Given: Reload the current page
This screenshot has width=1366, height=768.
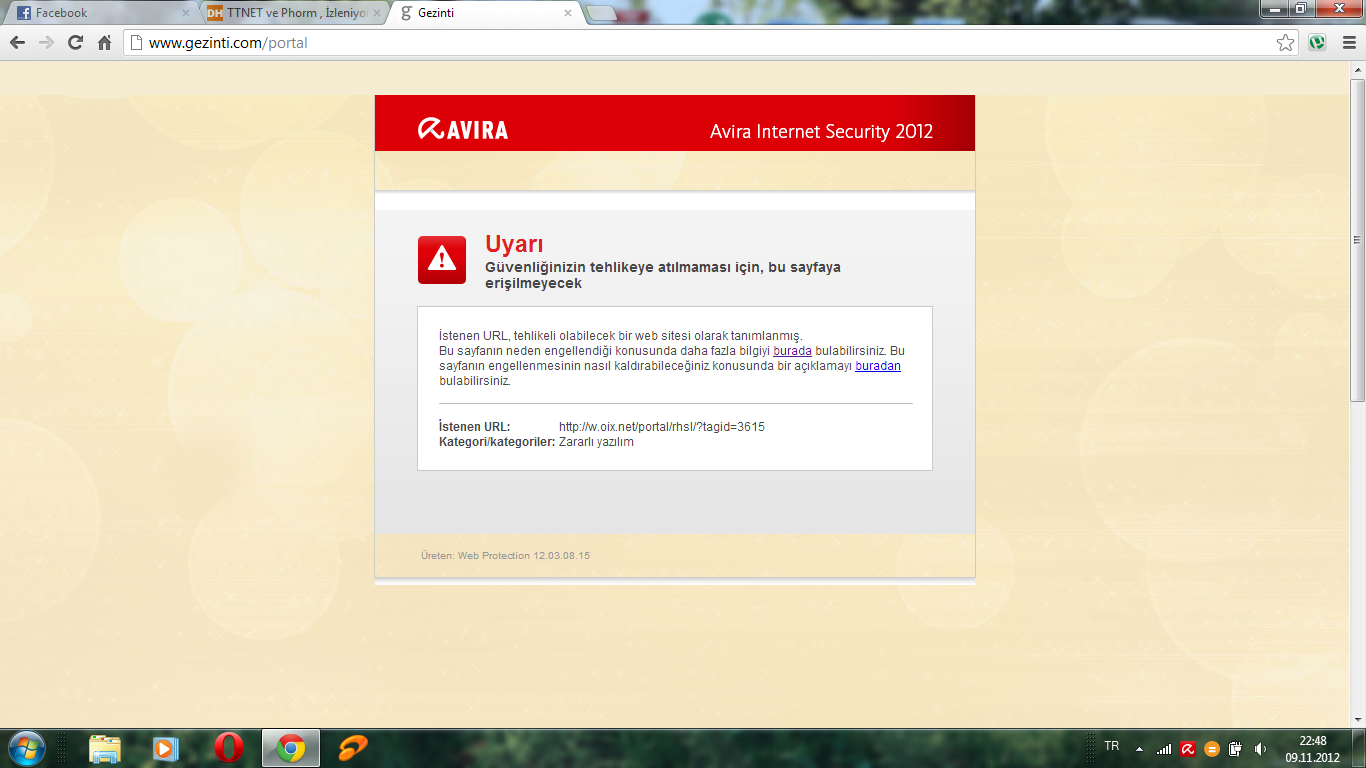Looking at the screenshot, I should coord(75,43).
